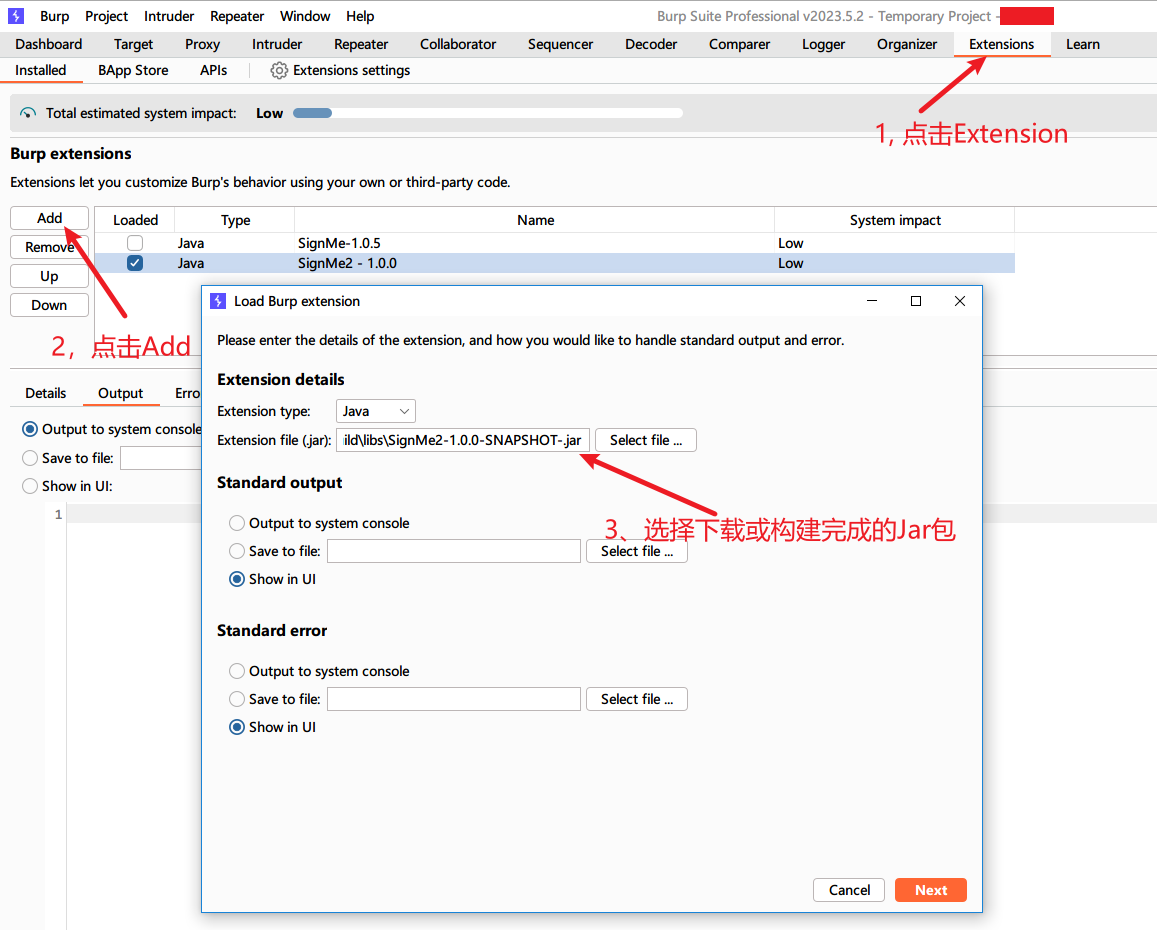
Task: Select Standard output 'Show in UI' radio
Action: pos(237,579)
